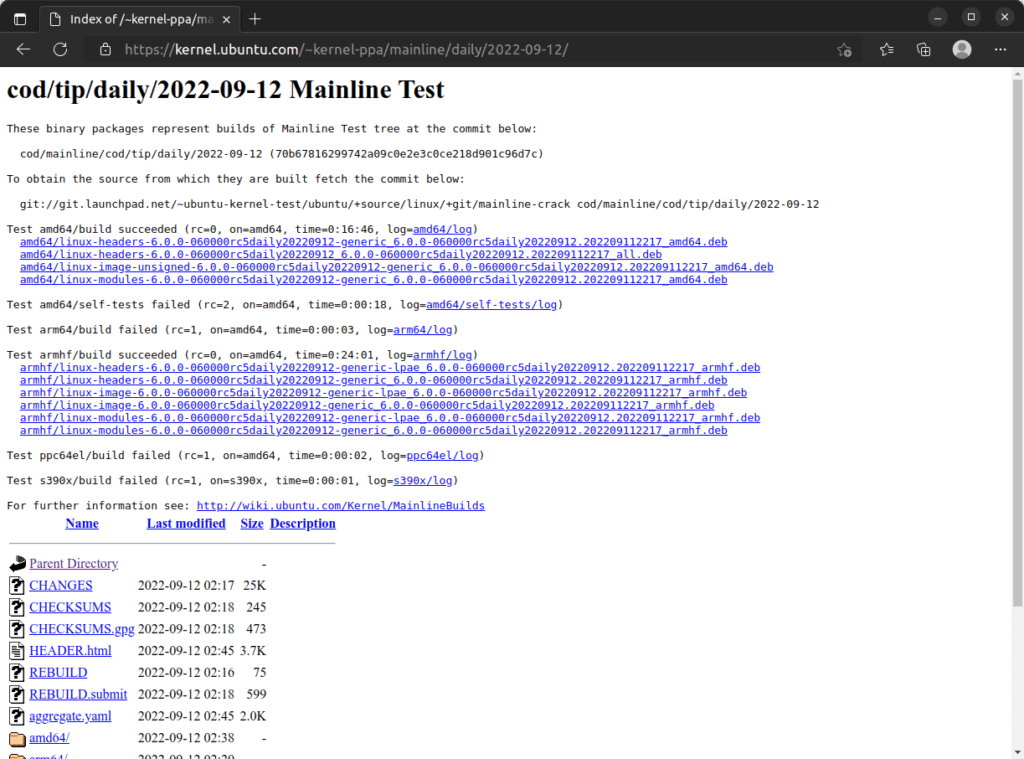Viewport: 1024px width, 759px height.
Task: Open the browser profile menu
Action: point(962,50)
